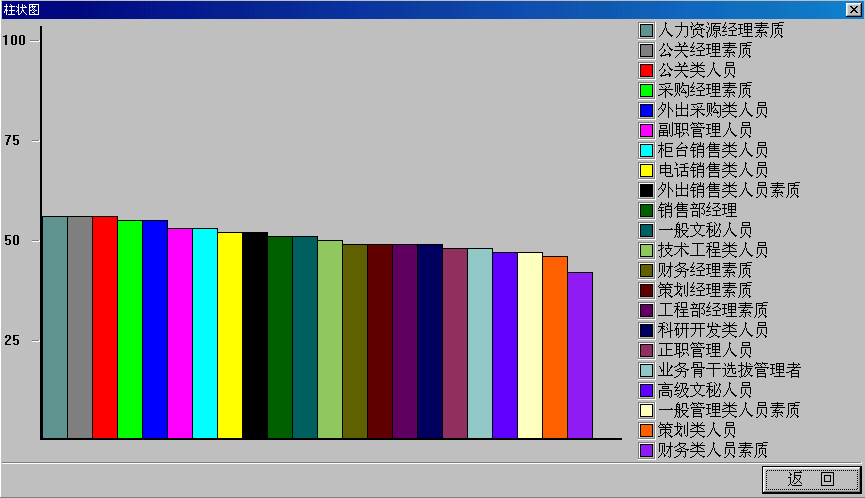Image resolution: width=865 pixels, height=498 pixels.
Task: Click the 公关经理素质 gray legend swatch
Action: click(646, 50)
